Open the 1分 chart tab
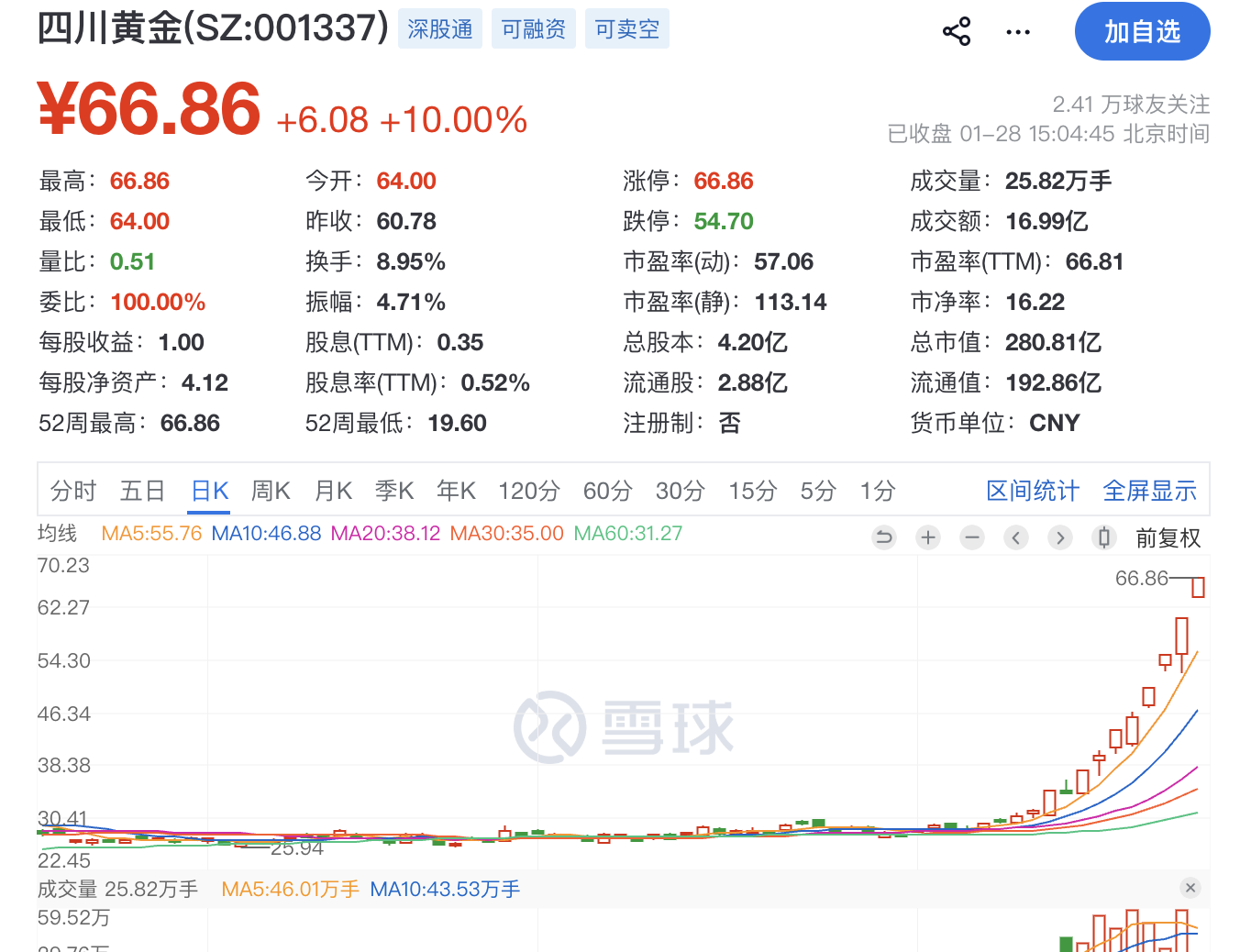Image resolution: width=1240 pixels, height=952 pixels. tap(878, 492)
